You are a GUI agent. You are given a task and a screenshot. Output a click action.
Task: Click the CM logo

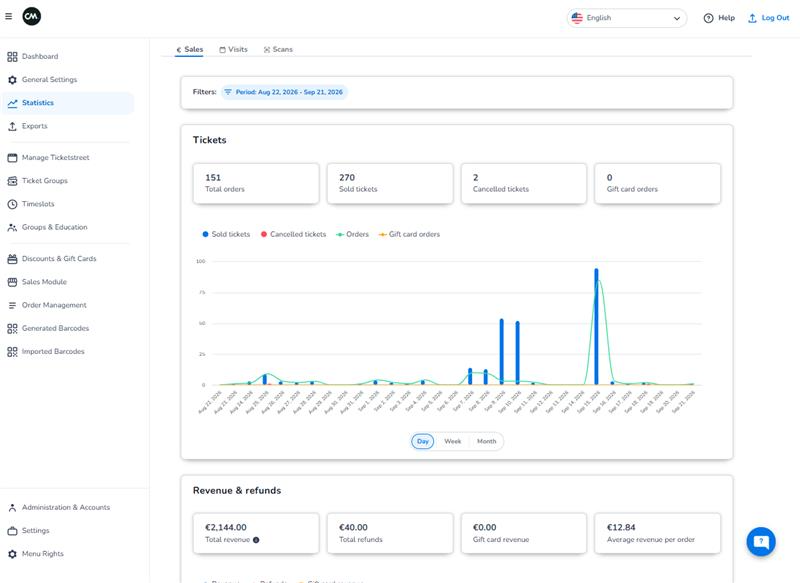point(32,16)
